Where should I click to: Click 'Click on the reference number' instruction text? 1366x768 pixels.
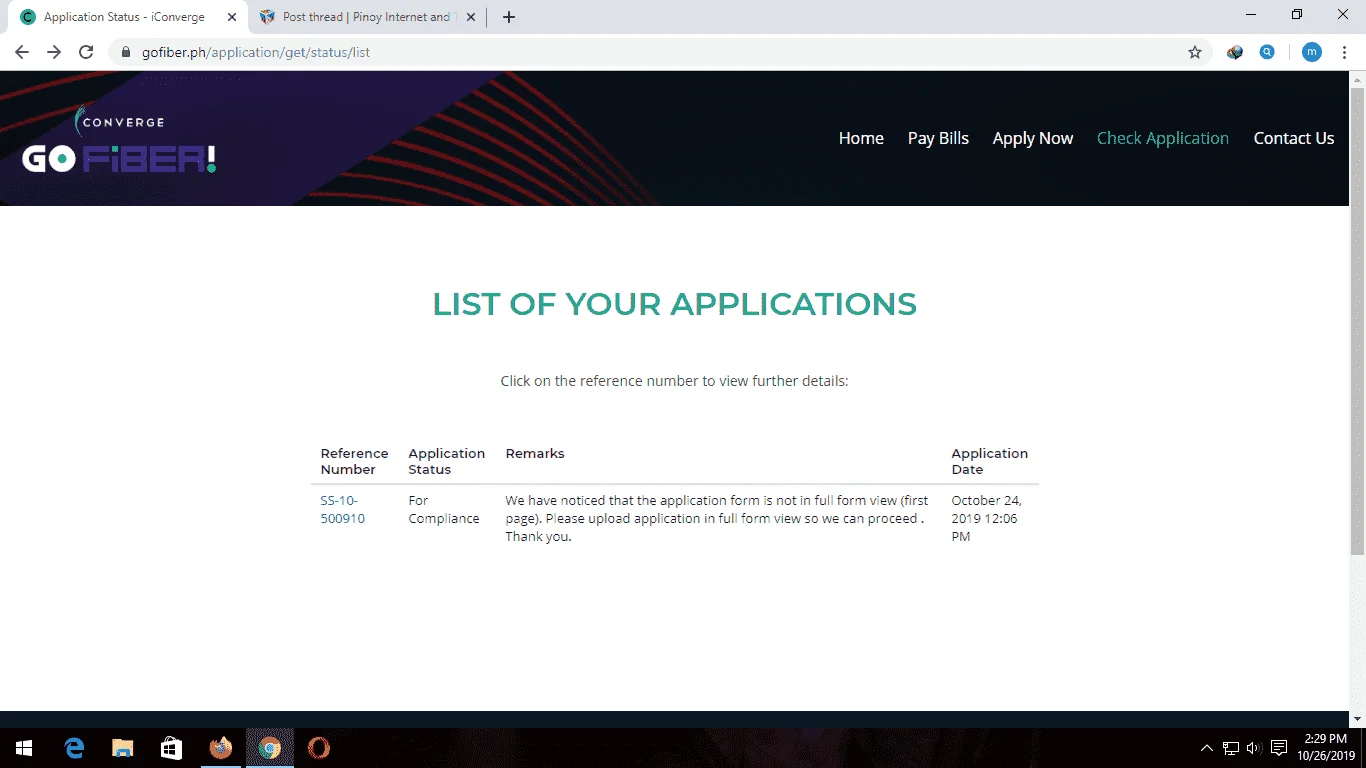click(674, 381)
